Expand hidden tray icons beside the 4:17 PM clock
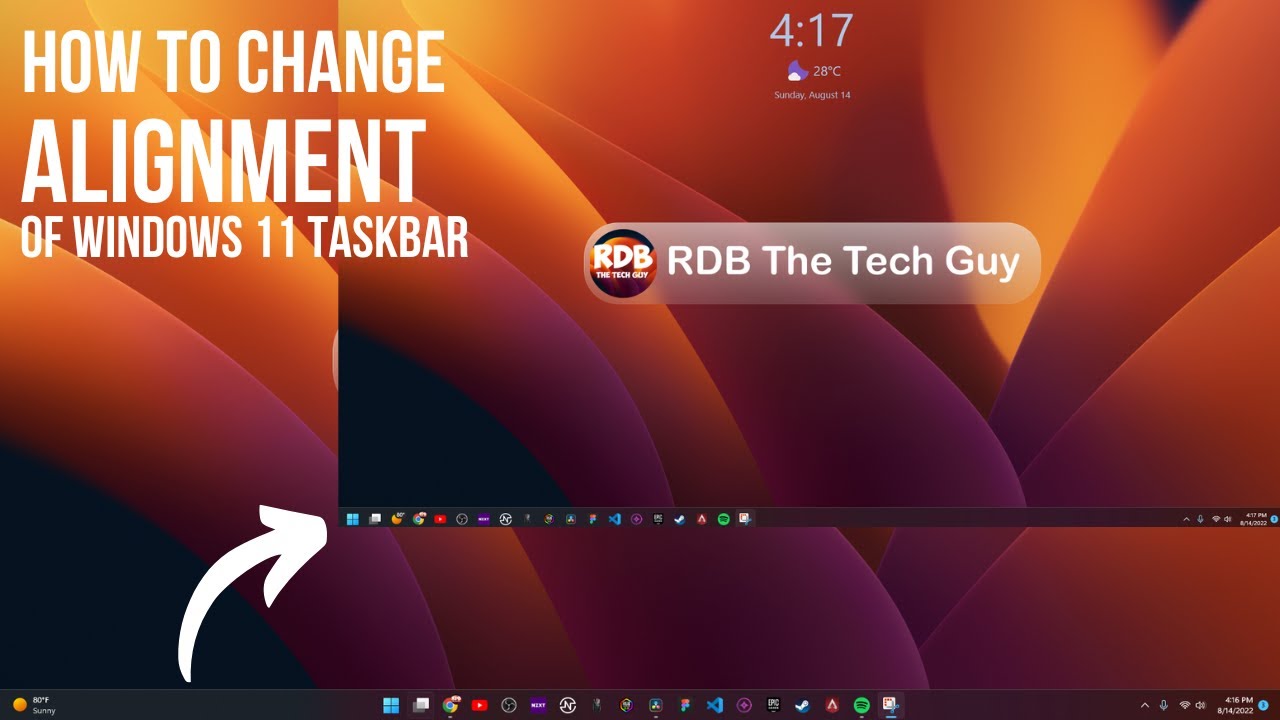This screenshot has width=1280, height=720. 1187,519
